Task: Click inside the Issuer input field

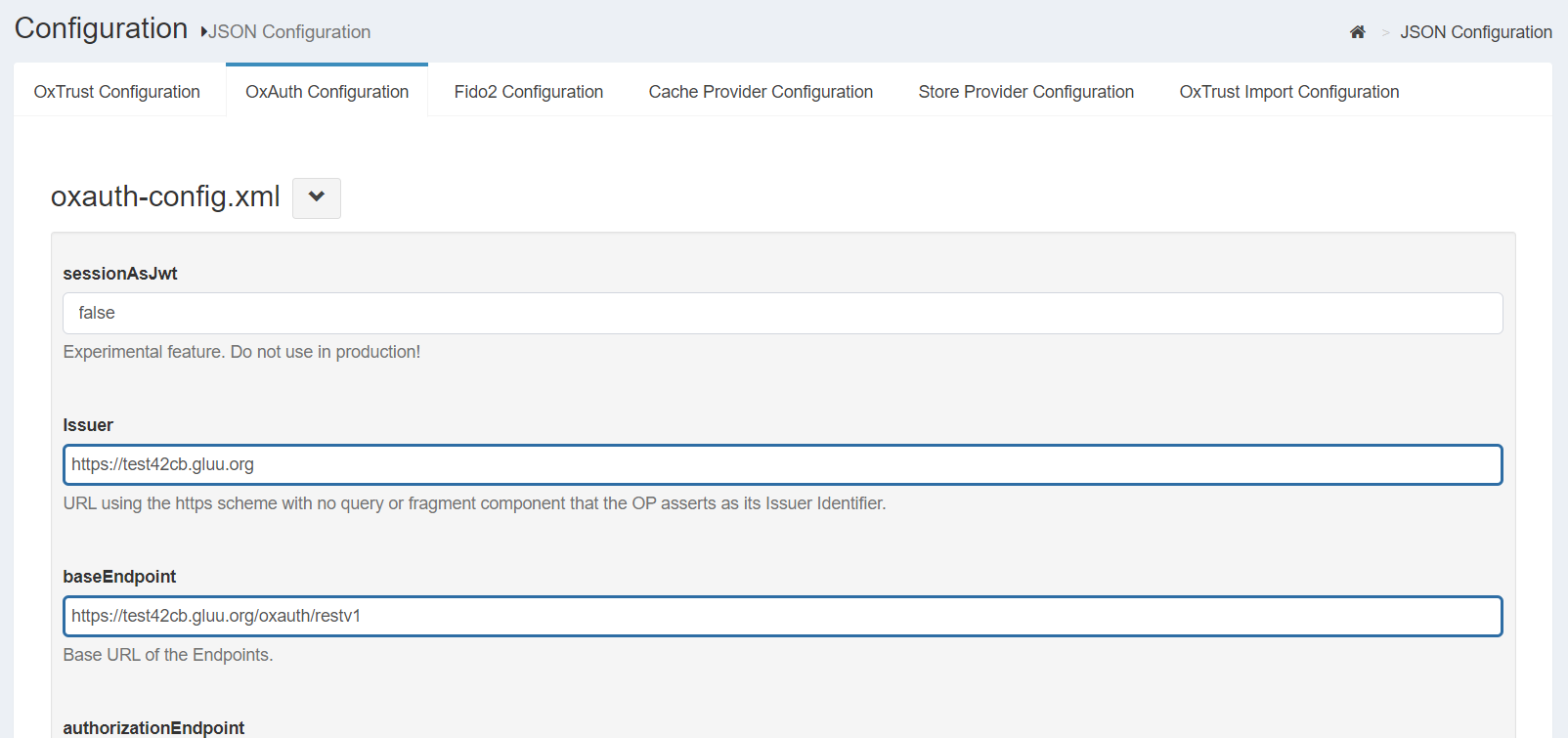Action: coord(782,464)
